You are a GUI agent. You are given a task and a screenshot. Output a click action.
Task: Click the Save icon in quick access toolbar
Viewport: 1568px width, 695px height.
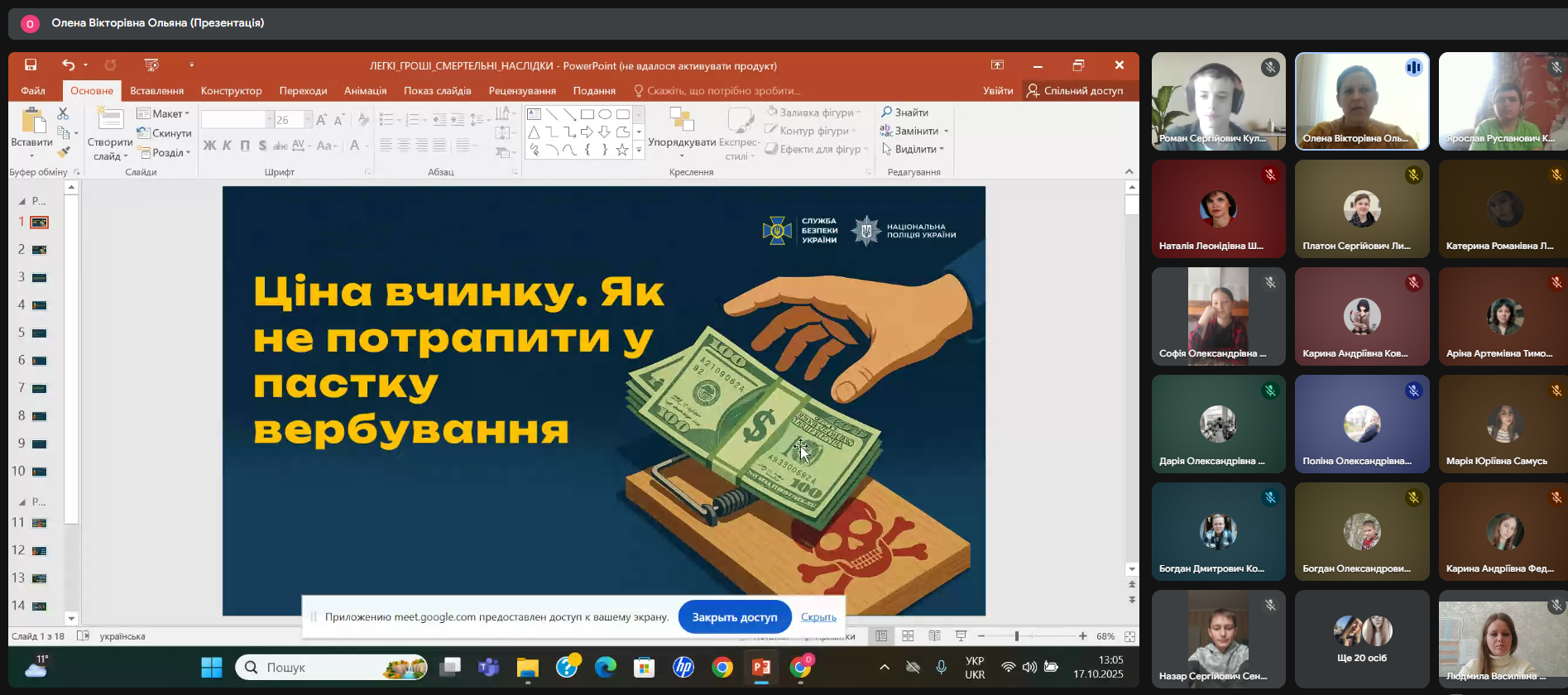click(31, 65)
